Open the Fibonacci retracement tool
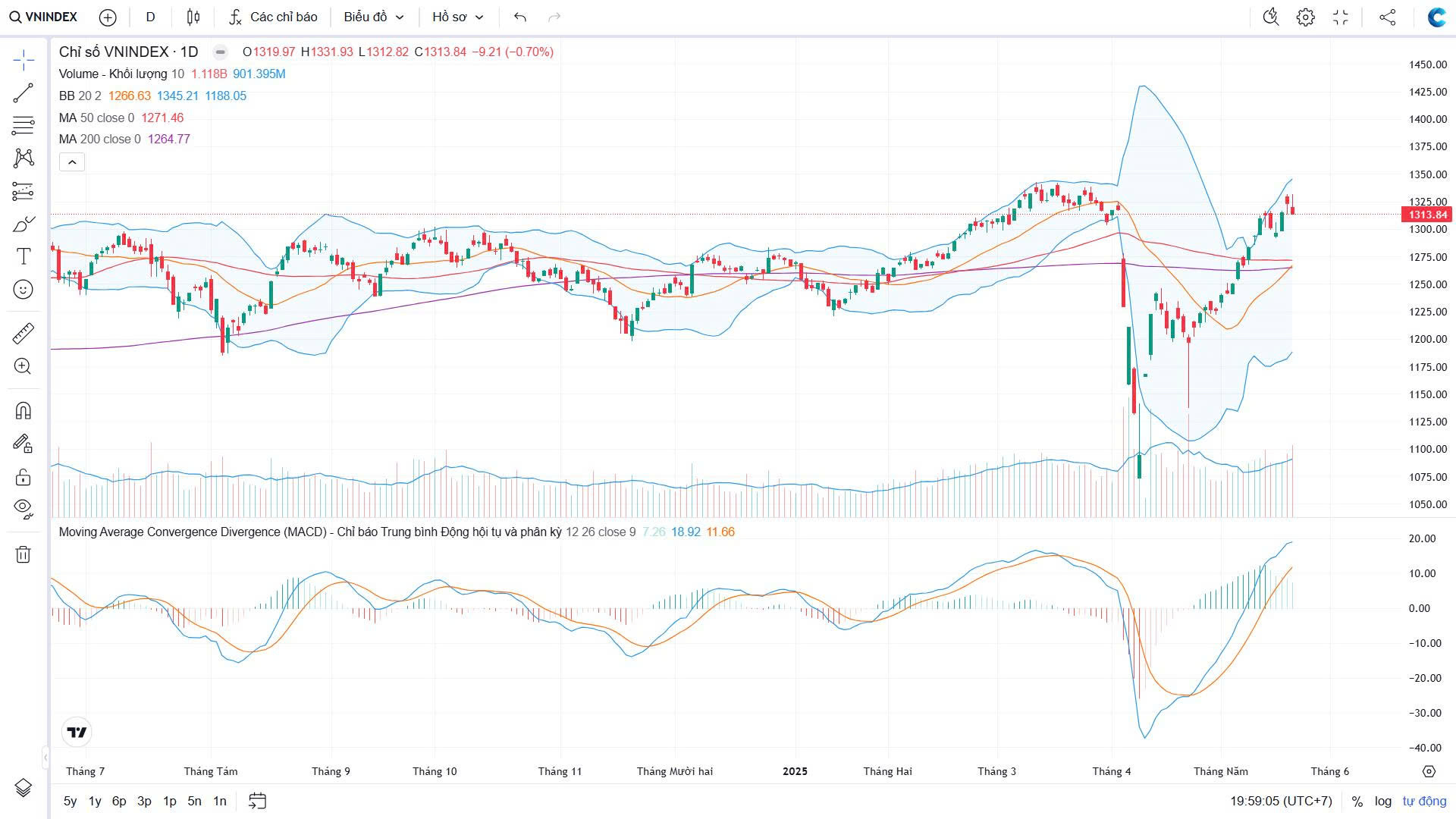Viewport: 1456px width, 819px height. tap(23, 125)
